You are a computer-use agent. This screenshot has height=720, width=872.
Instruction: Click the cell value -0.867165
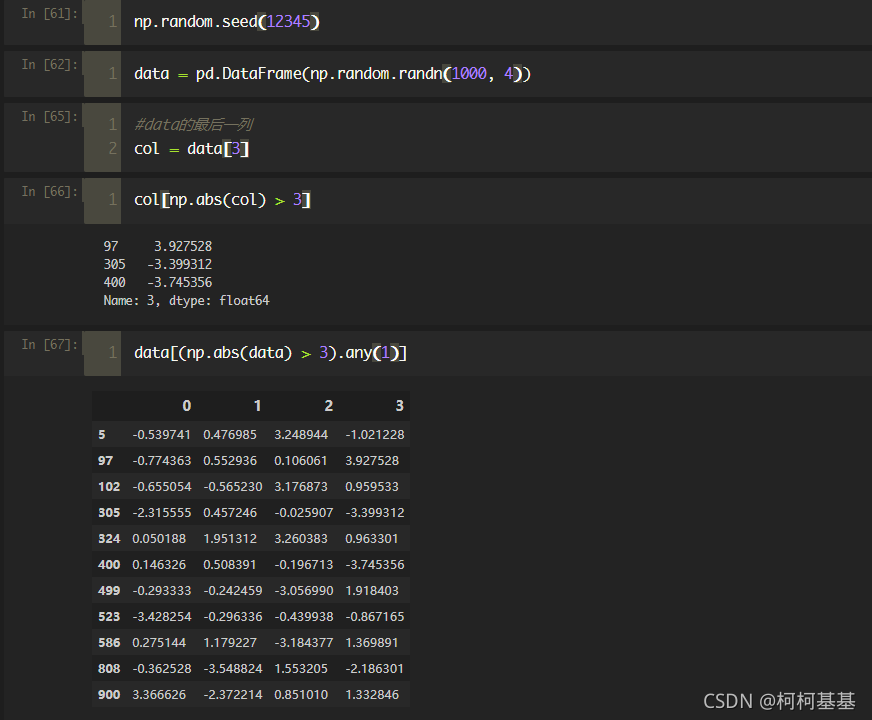click(x=375, y=617)
